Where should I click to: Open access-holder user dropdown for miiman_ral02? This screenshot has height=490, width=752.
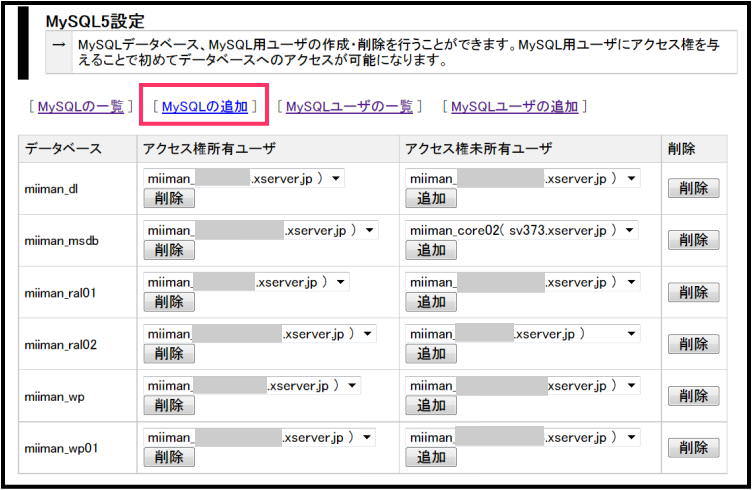point(259,334)
